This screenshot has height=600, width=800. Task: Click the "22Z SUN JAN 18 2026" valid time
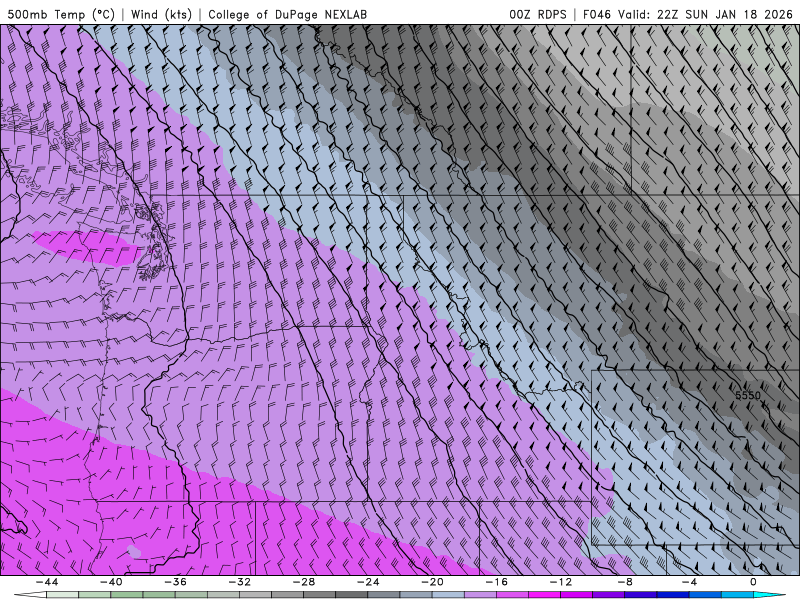tap(724, 14)
